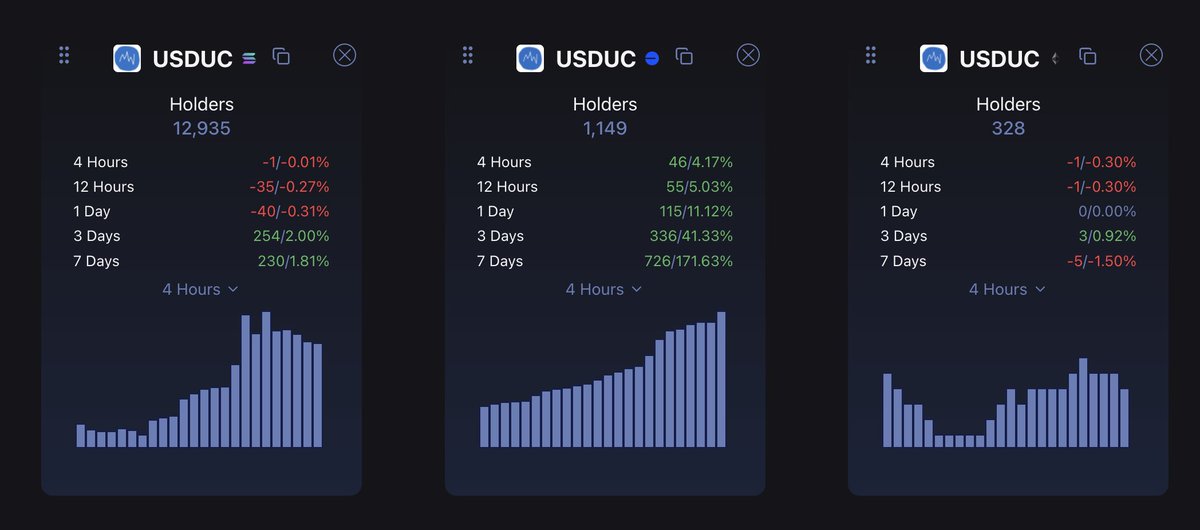The width and height of the screenshot is (1200, 530).
Task: Click the 3 Days 254/2.00% value
Action: (x=291, y=236)
